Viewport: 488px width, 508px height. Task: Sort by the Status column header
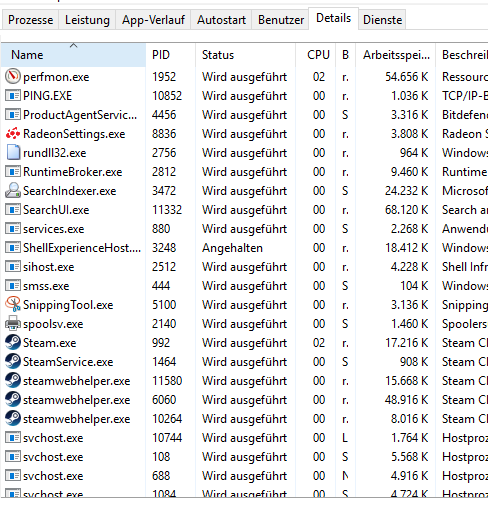246,55
